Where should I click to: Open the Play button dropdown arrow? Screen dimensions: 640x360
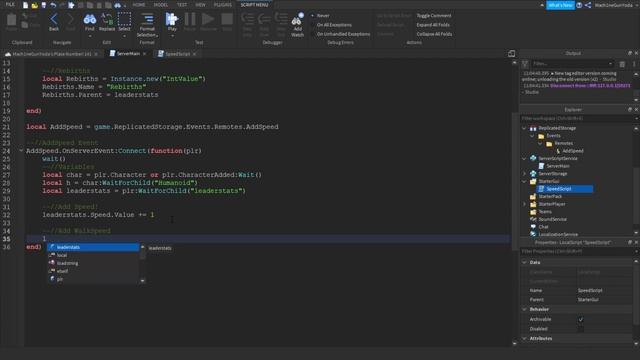click(172, 36)
